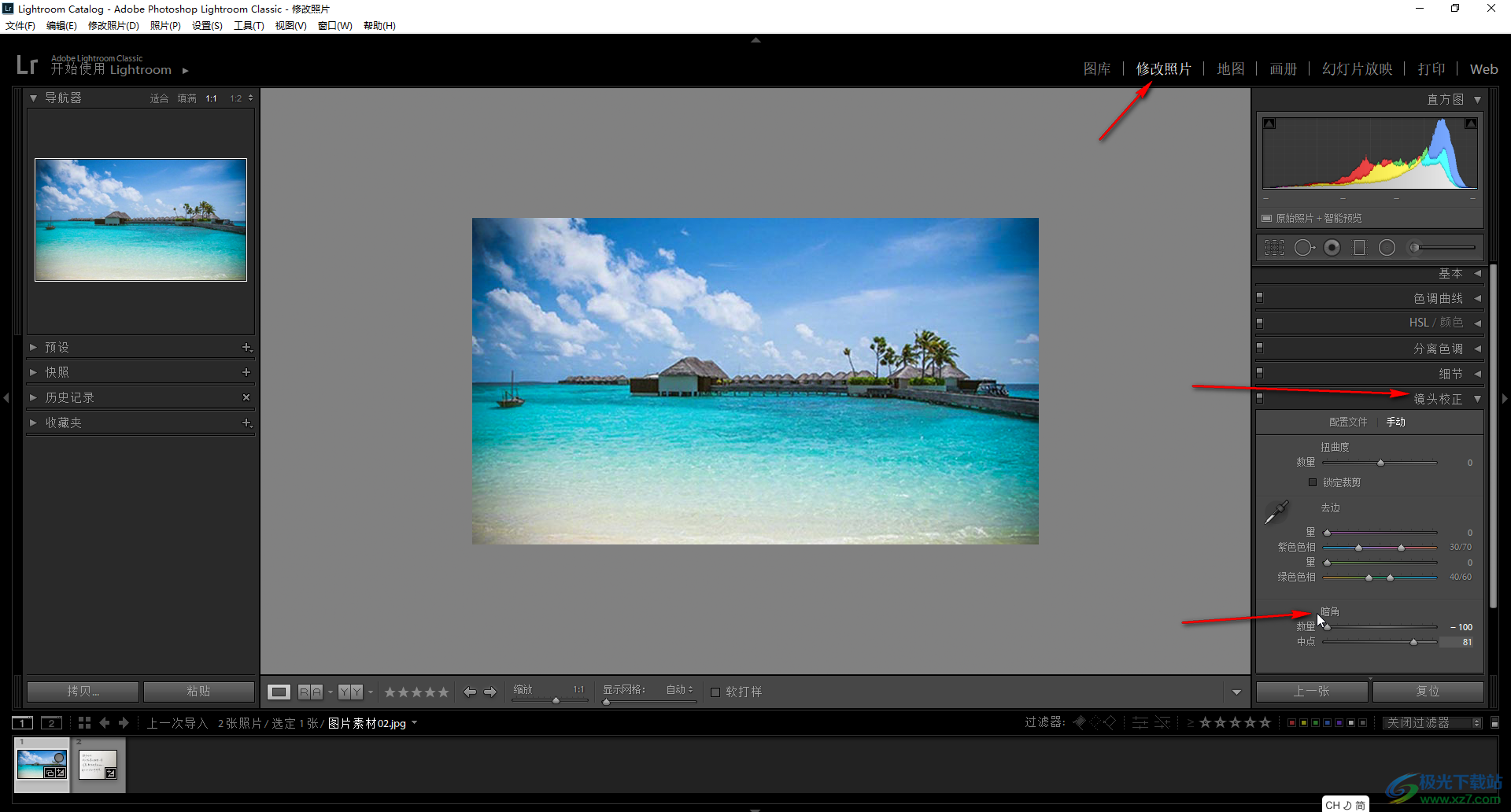The image size is (1511, 812).
Task: Filter by rejected flag icon
Action: coord(1110,722)
